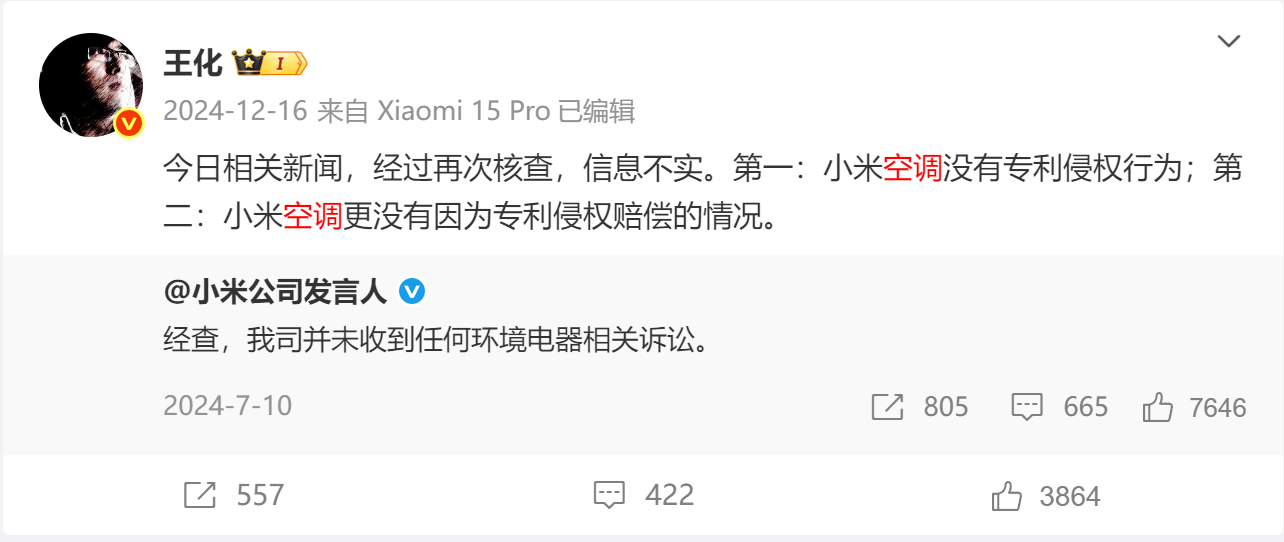Open the quoted post about 环境电器 litigation

point(436,343)
